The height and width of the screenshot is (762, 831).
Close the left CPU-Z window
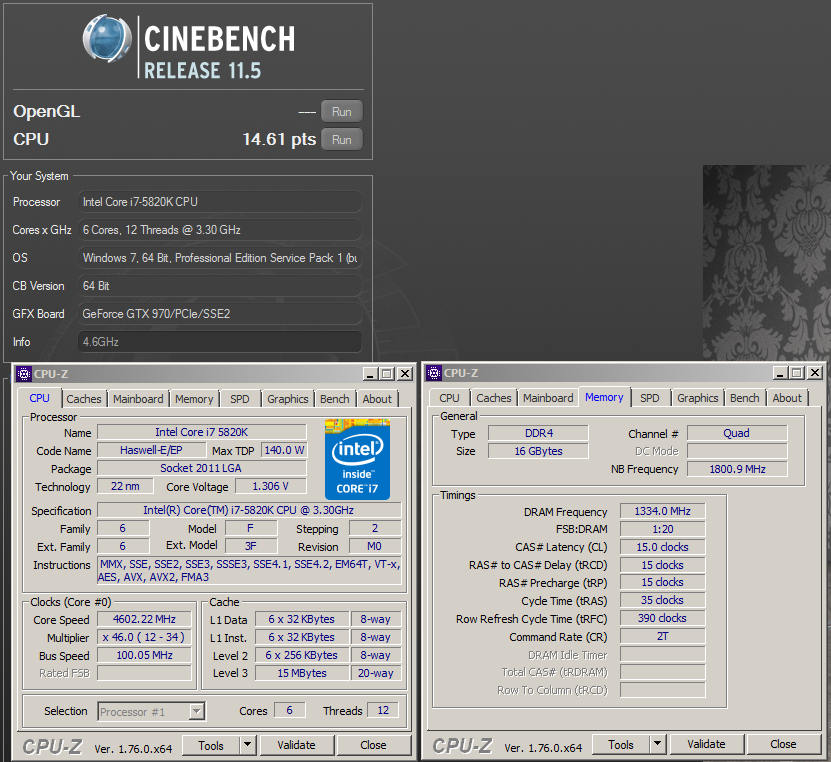coord(405,374)
